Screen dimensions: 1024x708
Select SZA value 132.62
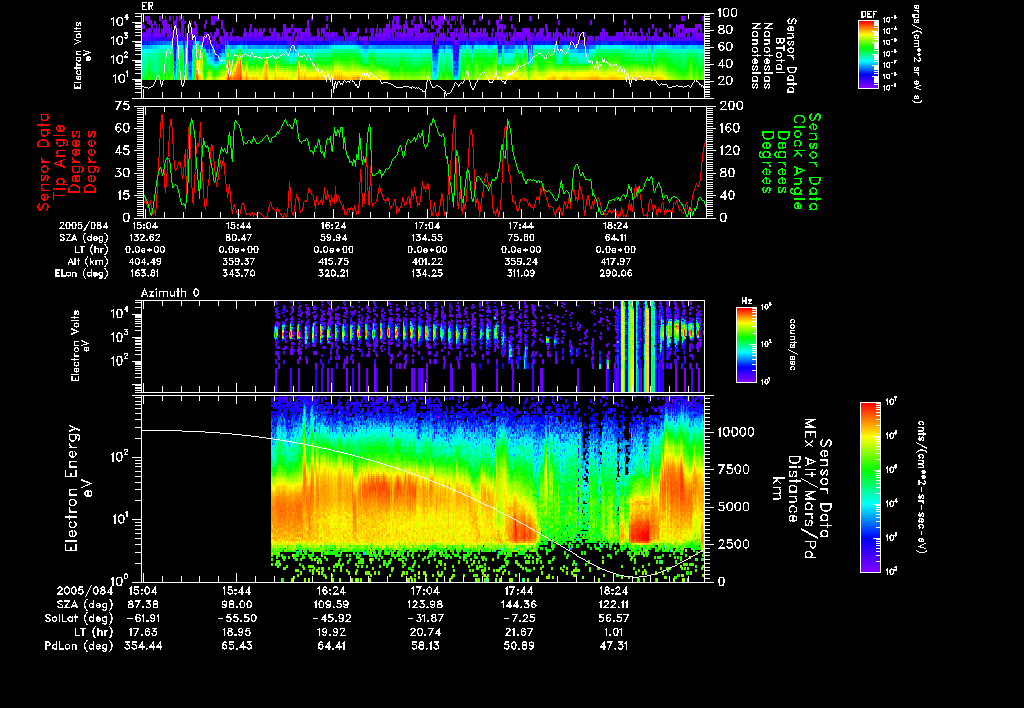[x=144, y=238]
